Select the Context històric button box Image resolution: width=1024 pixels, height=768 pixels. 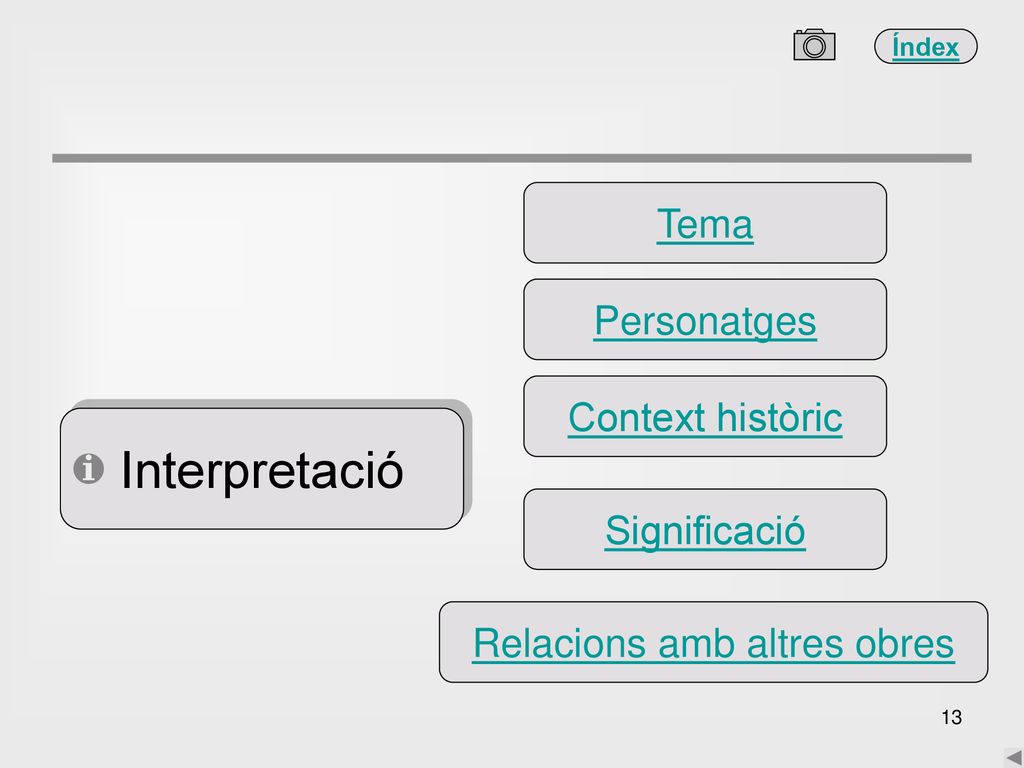[705, 416]
